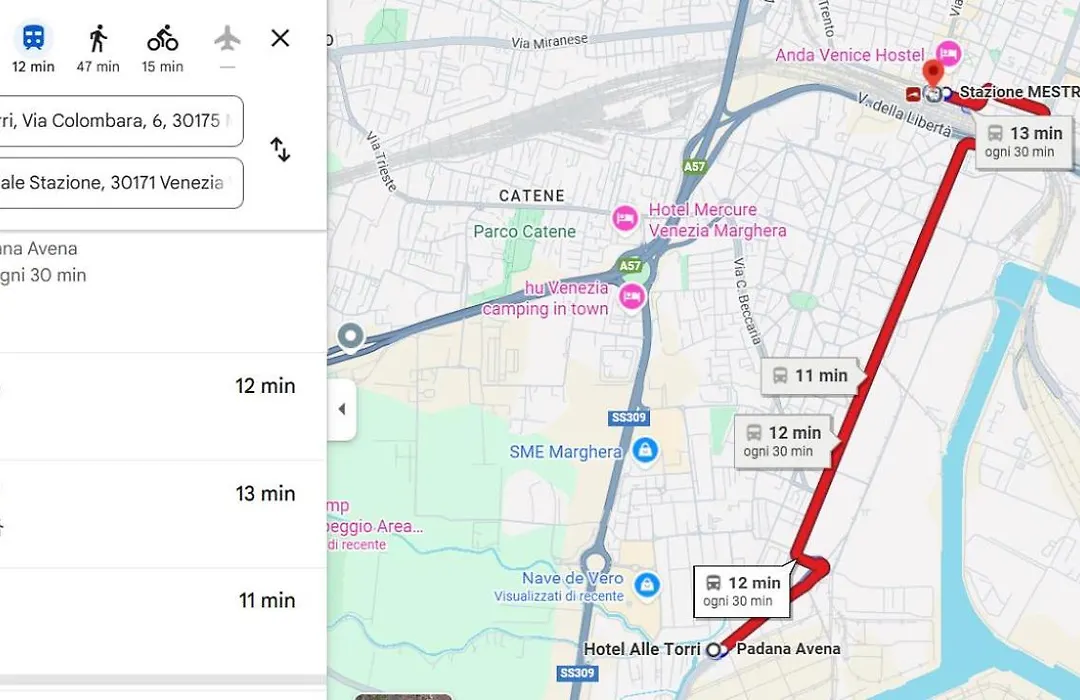Choose the 12 min route option
Viewport: 1080px width, 700px height.
(163, 406)
